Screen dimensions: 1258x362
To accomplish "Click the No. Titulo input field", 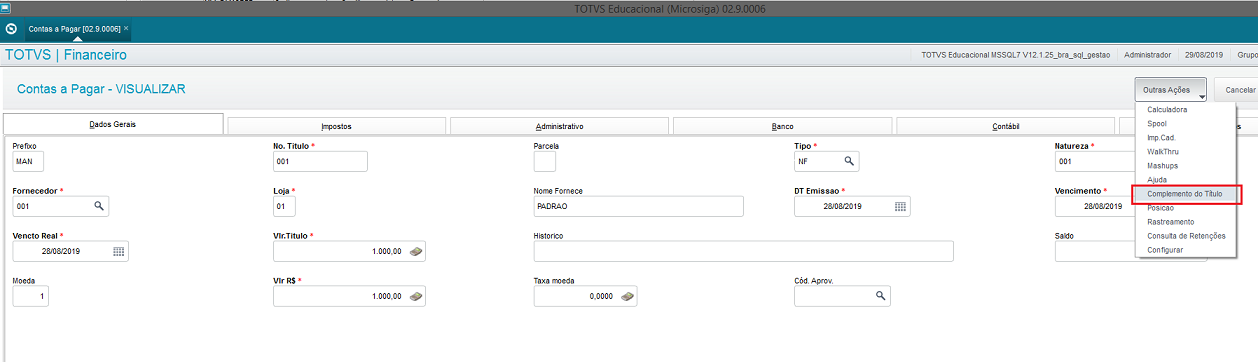I will [x=320, y=161].
